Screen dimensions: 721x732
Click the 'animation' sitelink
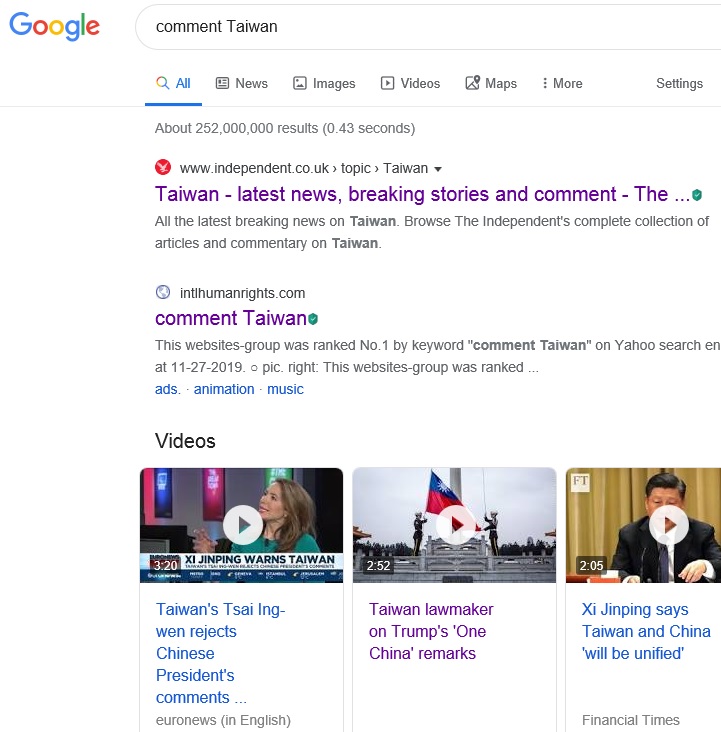click(224, 389)
